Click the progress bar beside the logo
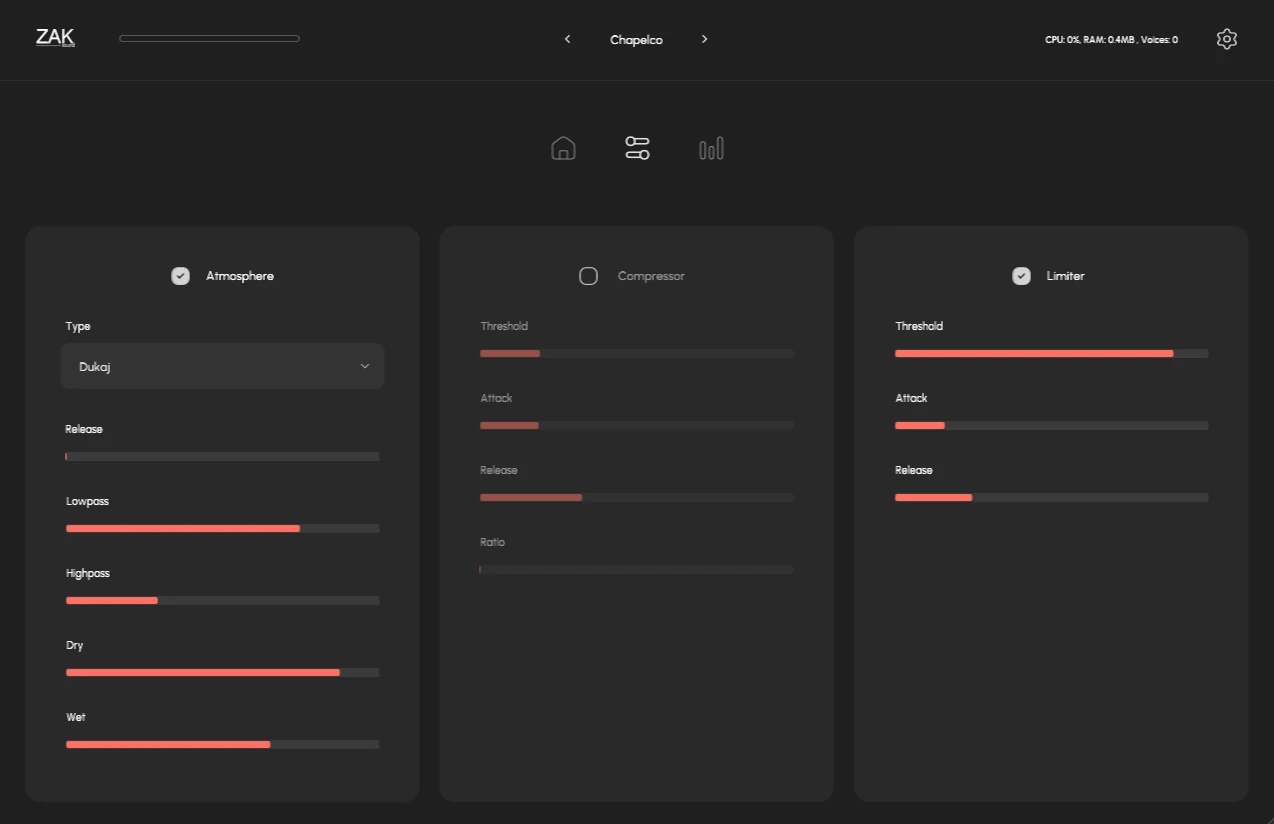The height and width of the screenshot is (824, 1274). click(x=209, y=39)
